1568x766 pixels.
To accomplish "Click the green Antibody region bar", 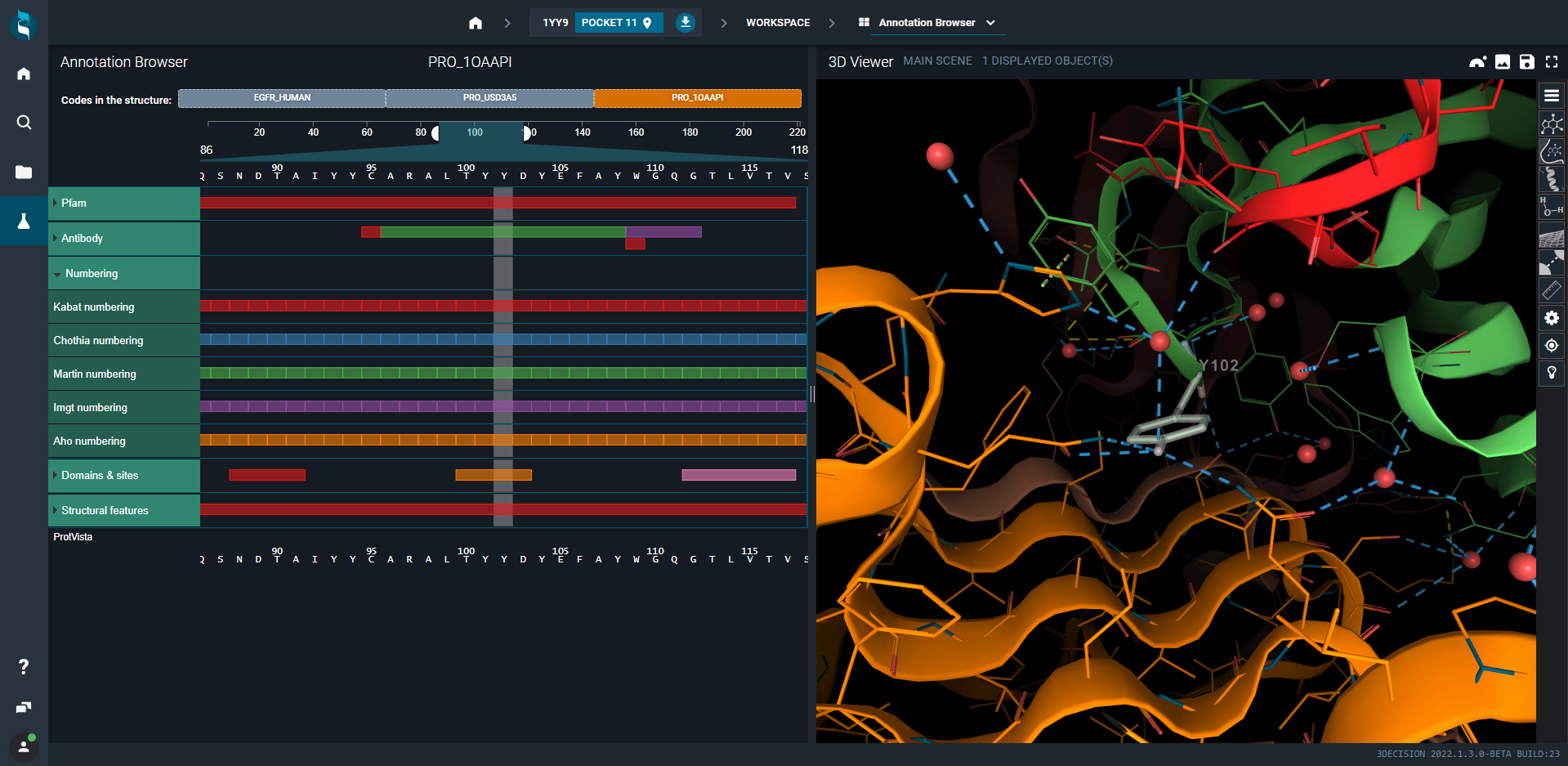I will tap(503, 232).
